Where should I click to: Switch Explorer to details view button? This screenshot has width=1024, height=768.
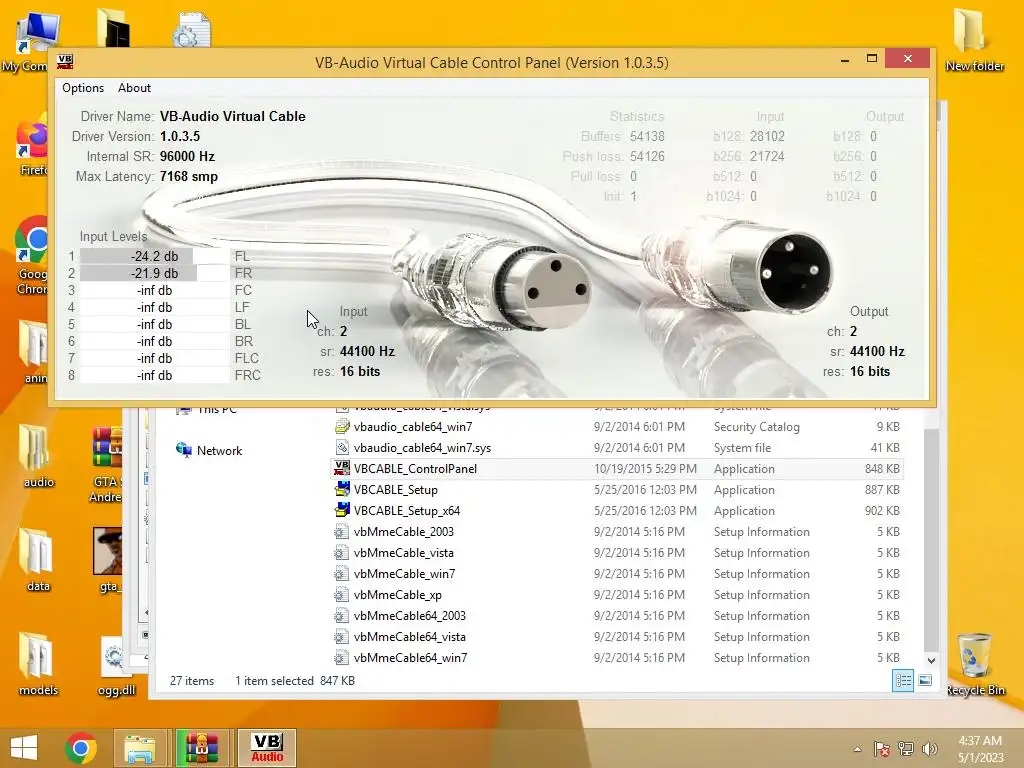tap(903, 680)
